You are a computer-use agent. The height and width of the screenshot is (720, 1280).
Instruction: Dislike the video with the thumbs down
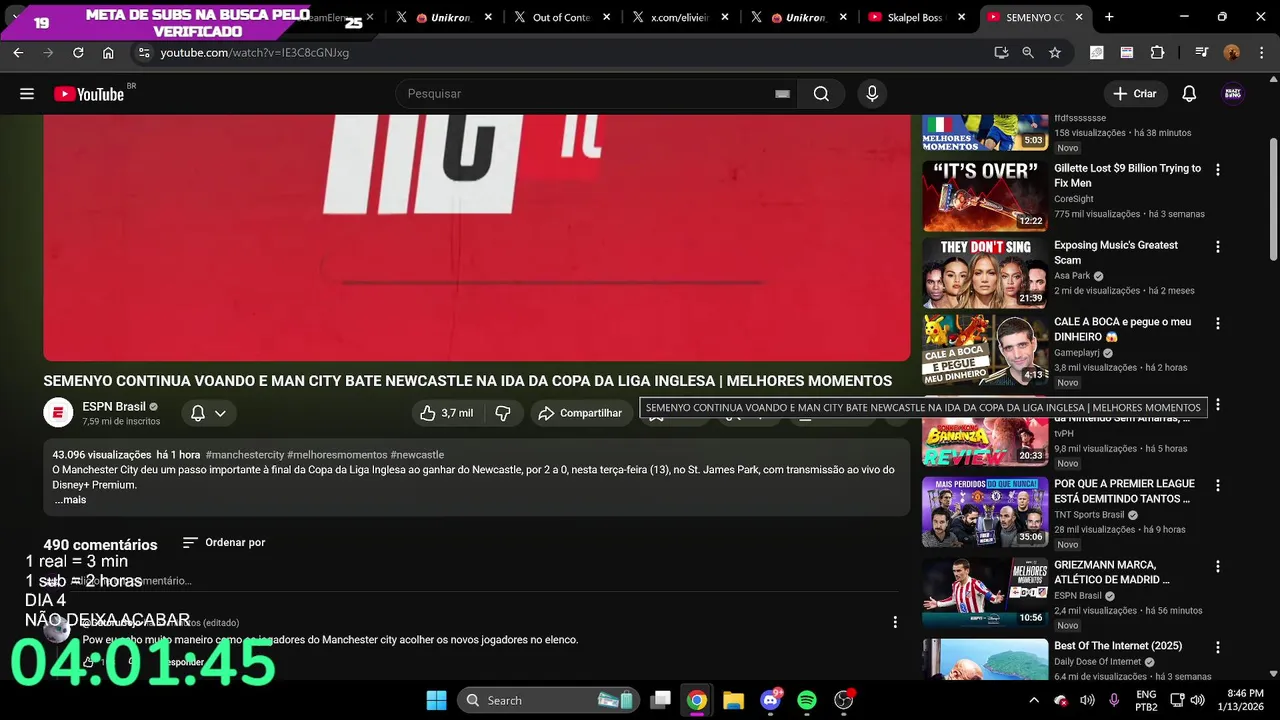[503, 413]
